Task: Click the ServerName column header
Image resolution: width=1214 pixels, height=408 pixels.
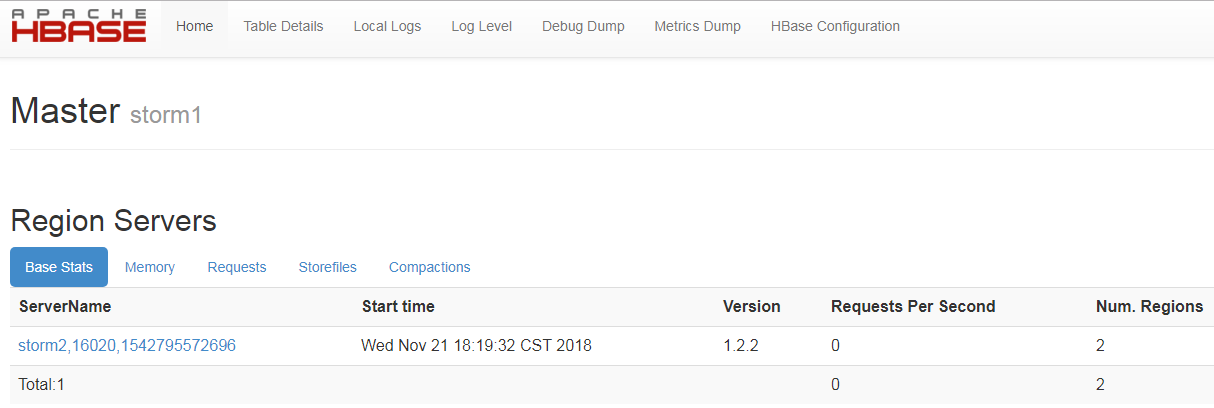Action: [x=65, y=307]
